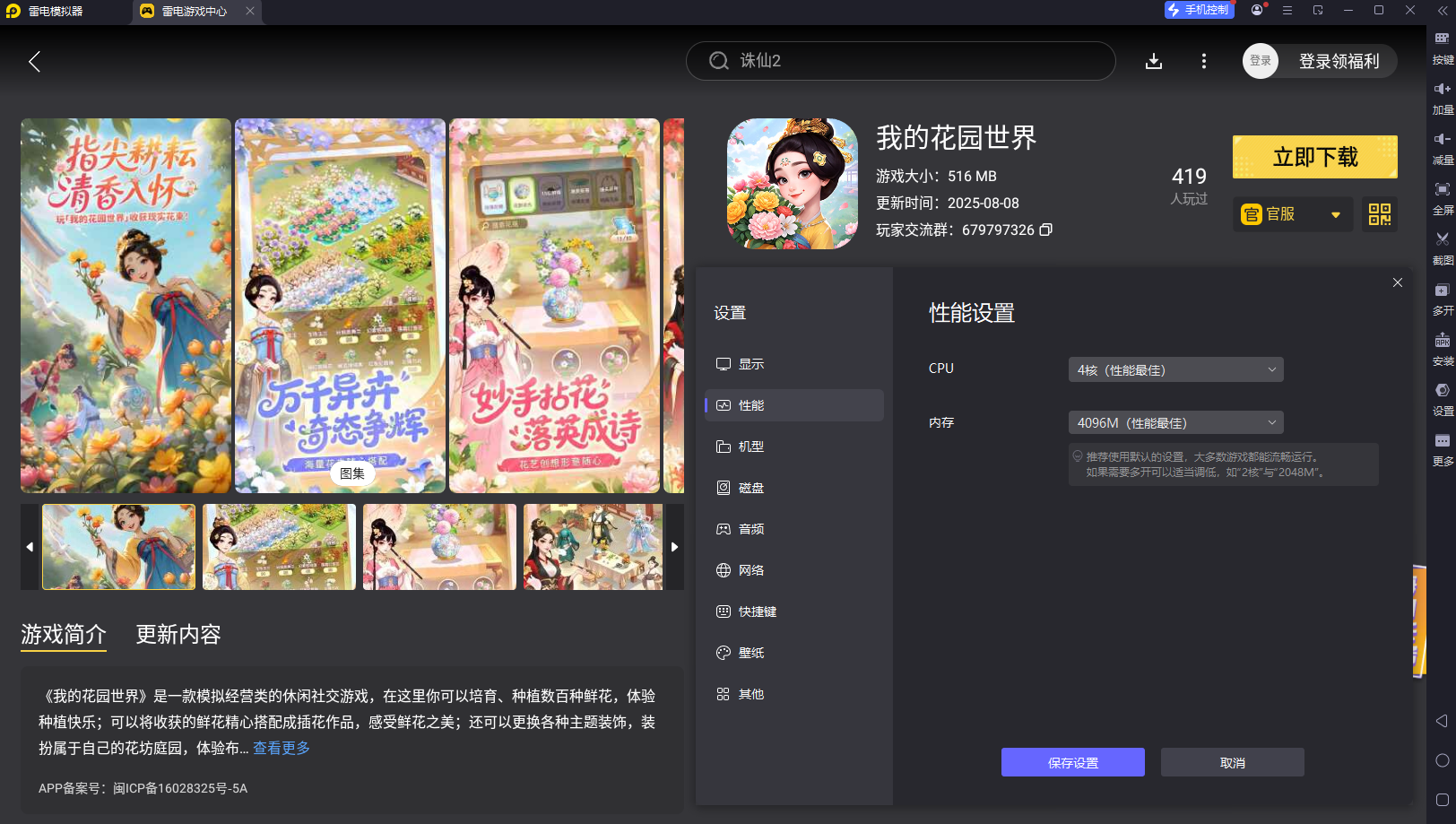Open the 壁纸 wallpaper settings

click(794, 653)
